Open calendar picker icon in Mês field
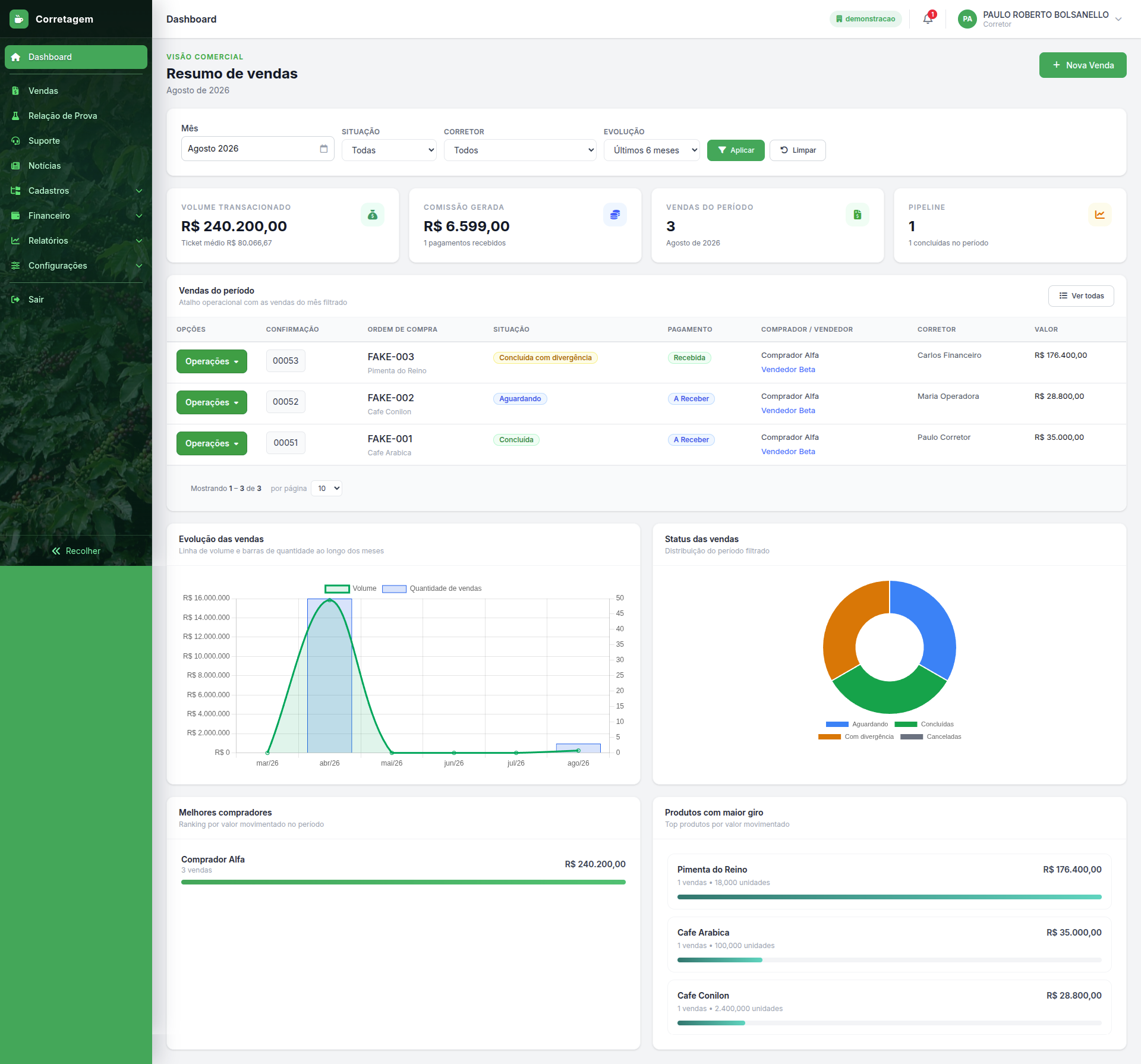This screenshot has height=1064, width=1141. [324, 149]
